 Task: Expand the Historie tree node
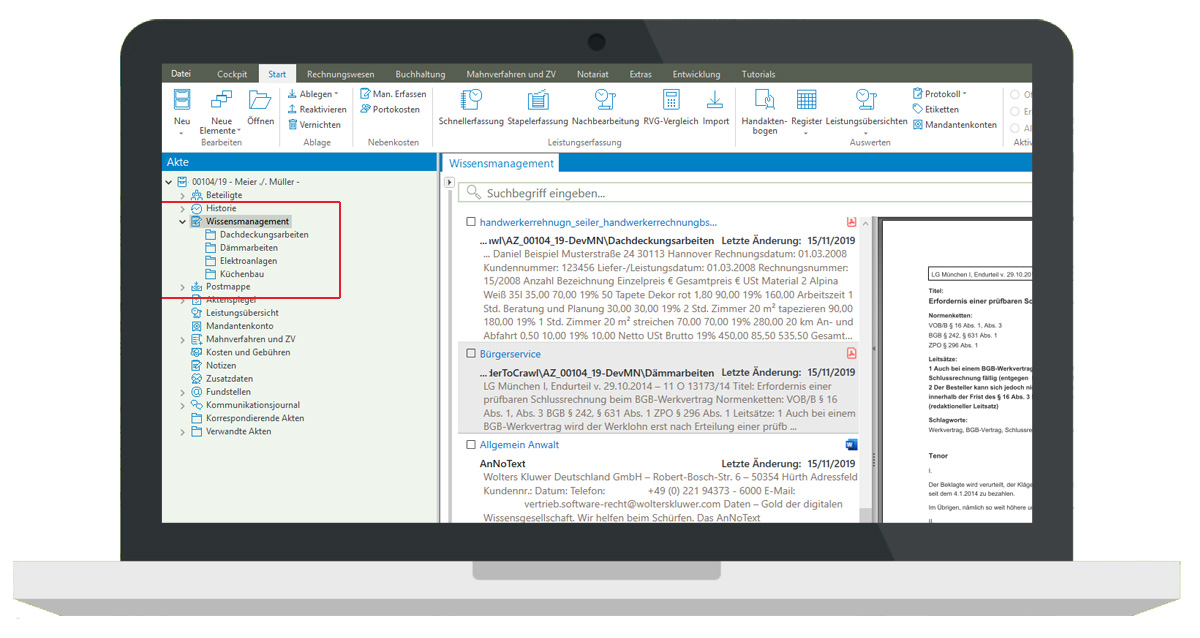click(182, 209)
